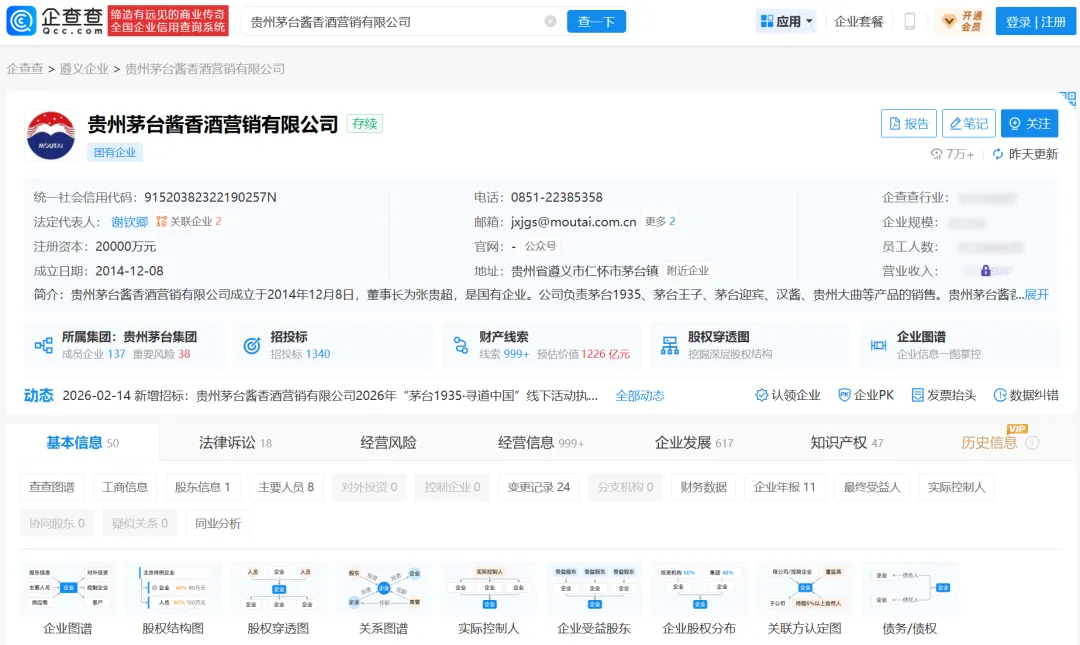Click the info icon next to 历史信息
This screenshot has height=645, width=1080.
pyautogui.click(x=1032, y=443)
